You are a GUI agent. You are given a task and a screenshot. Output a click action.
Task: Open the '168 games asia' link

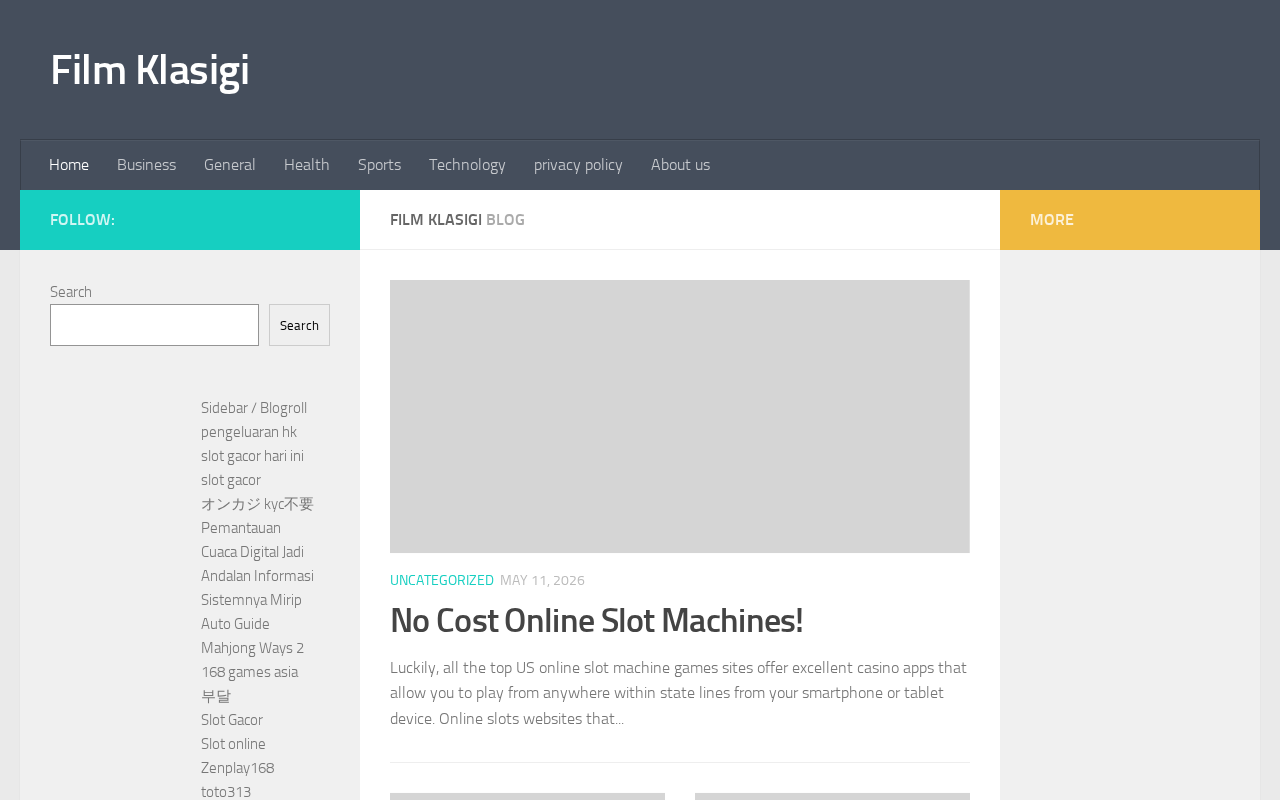pos(249,672)
